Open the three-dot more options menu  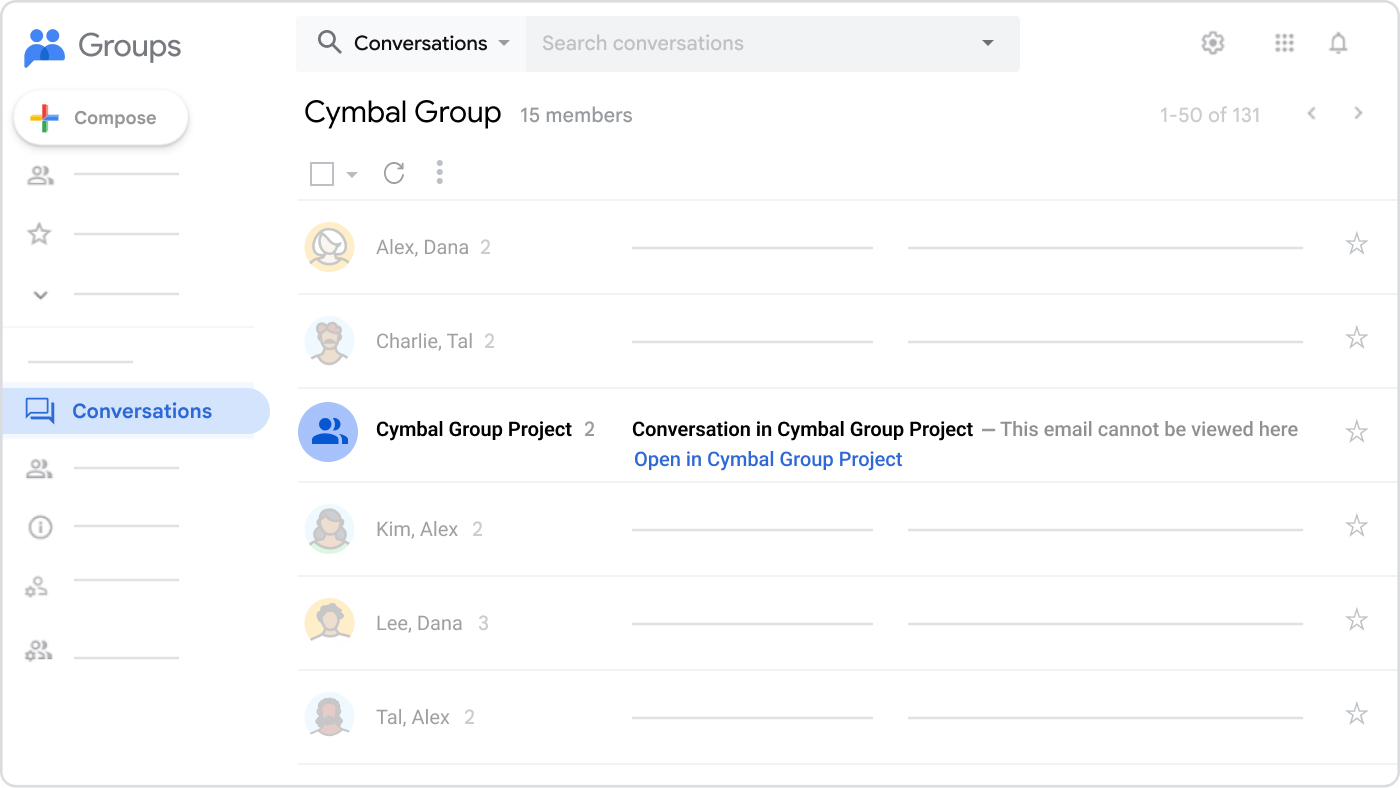tap(439, 173)
